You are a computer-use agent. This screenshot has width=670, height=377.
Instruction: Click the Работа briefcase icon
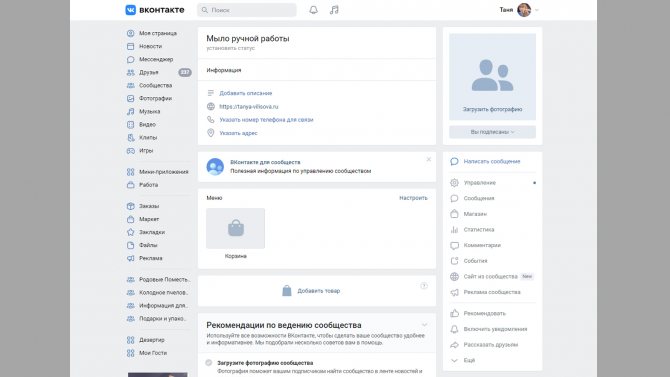point(131,185)
